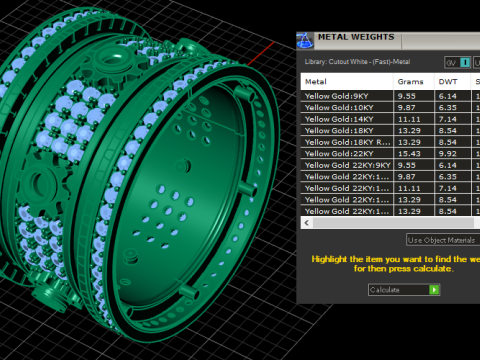Viewport: 480px width, 360px height.
Task: Click the lower gear on the ring model
Action: pos(43,185)
